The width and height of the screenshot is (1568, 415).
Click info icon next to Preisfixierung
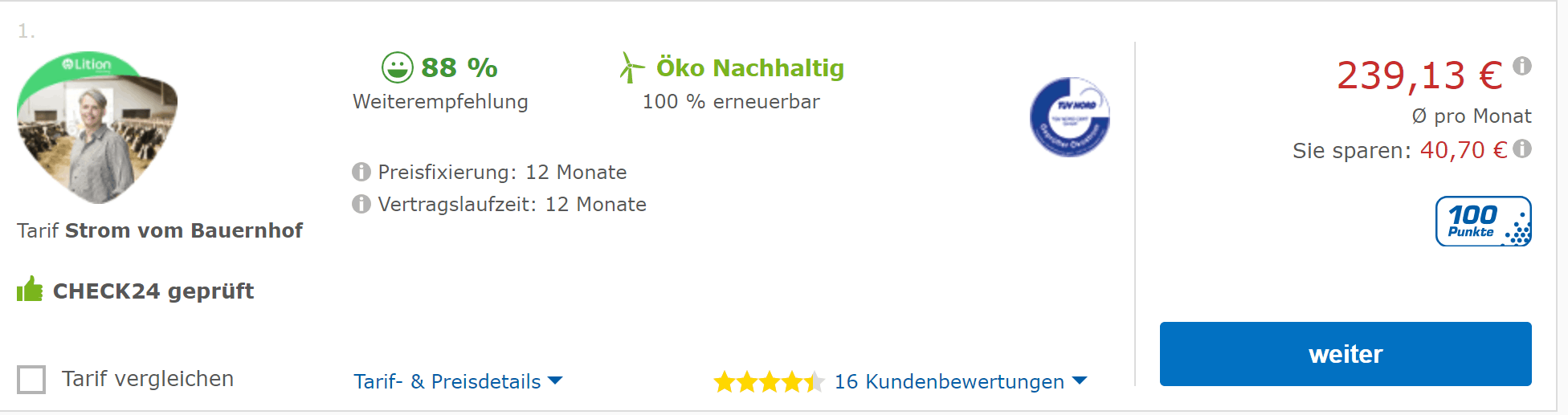(361, 173)
